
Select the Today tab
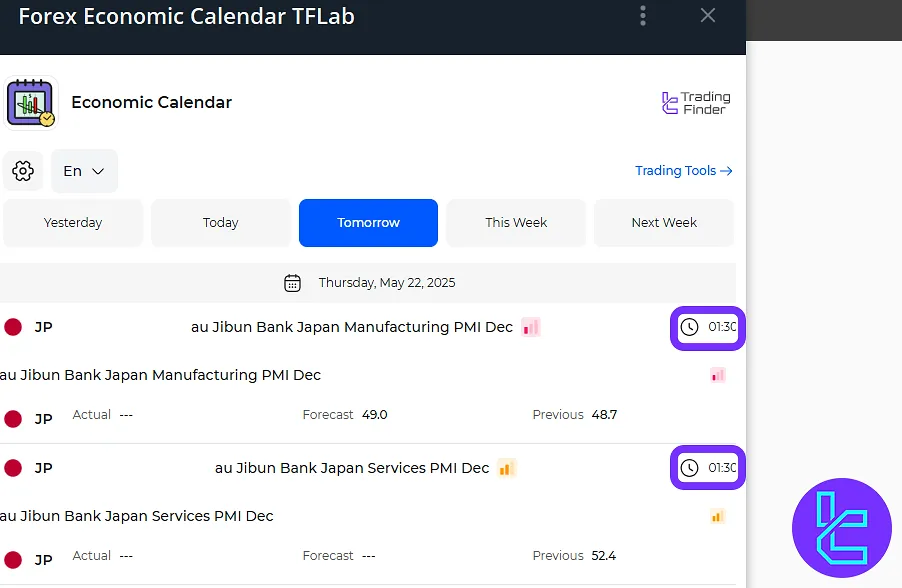point(221,223)
